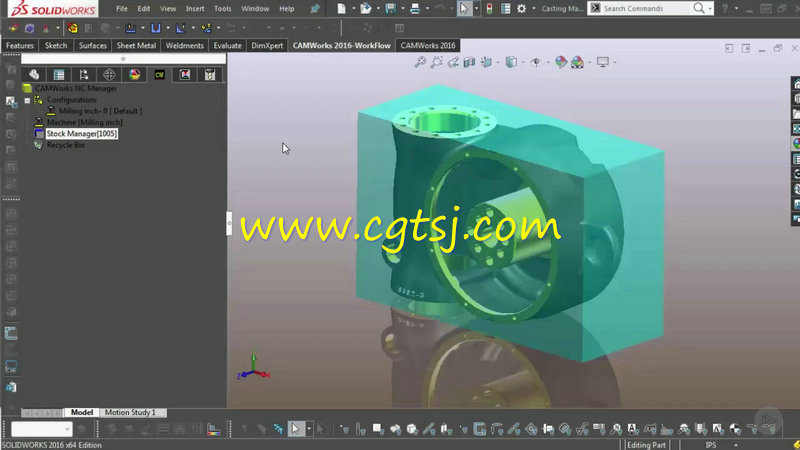Click View Settings monitor icon
This screenshot has width=800, height=450.
(x=603, y=62)
